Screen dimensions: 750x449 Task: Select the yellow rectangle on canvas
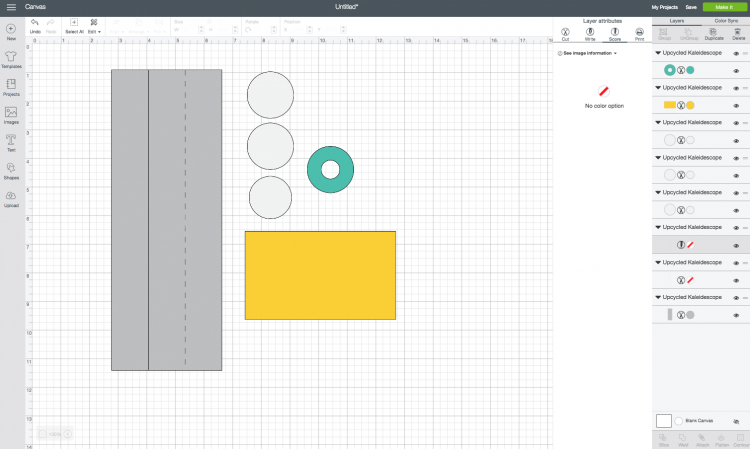(x=320, y=275)
